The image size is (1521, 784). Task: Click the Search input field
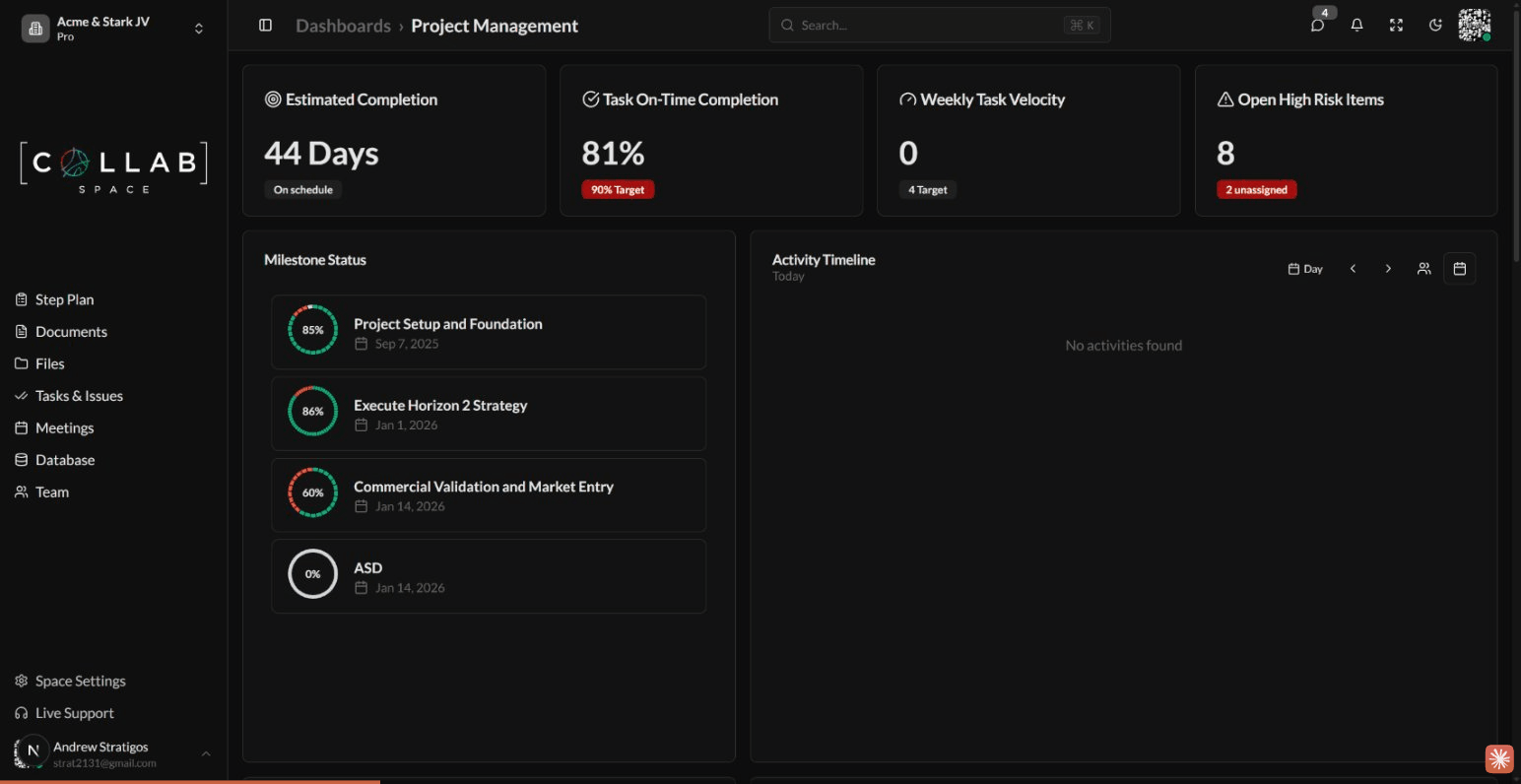tap(926, 26)
